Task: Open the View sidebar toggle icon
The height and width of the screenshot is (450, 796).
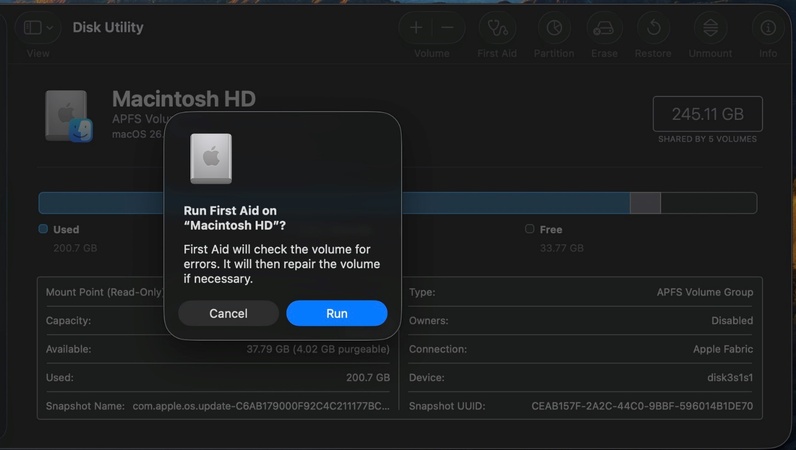Action: tap(32, 27)
